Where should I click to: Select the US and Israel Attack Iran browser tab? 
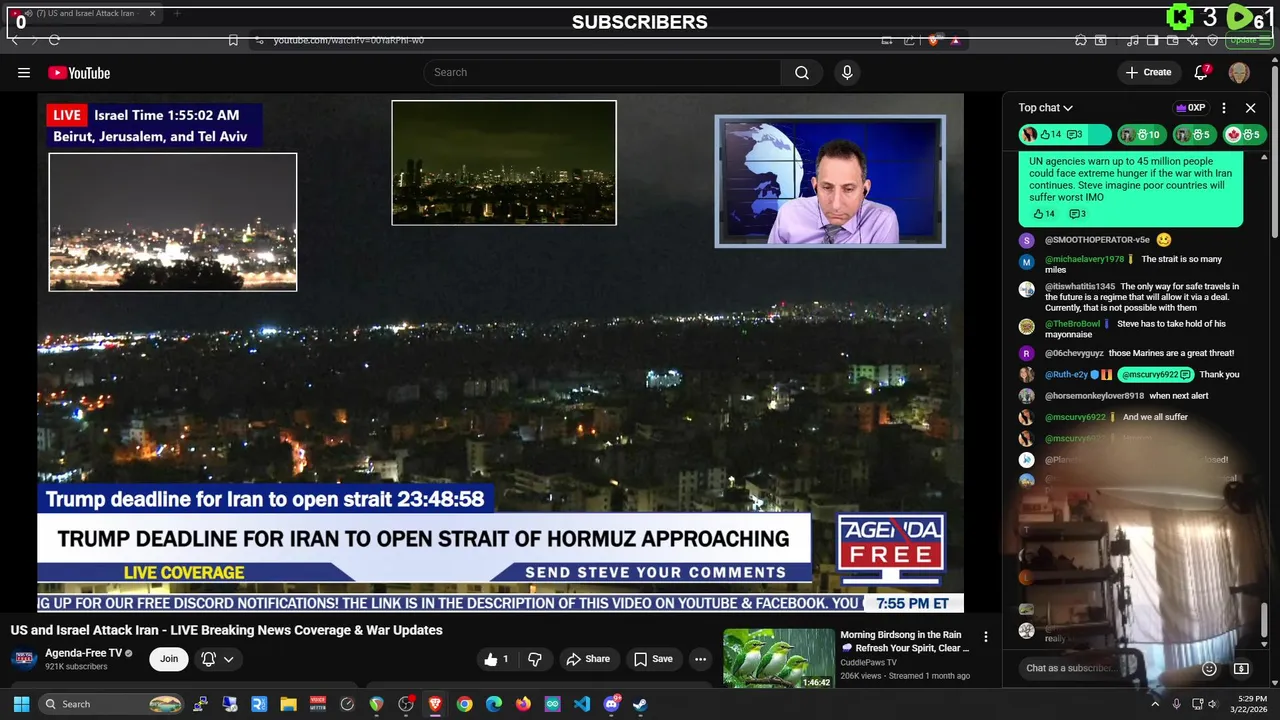(x=84, y=14)
